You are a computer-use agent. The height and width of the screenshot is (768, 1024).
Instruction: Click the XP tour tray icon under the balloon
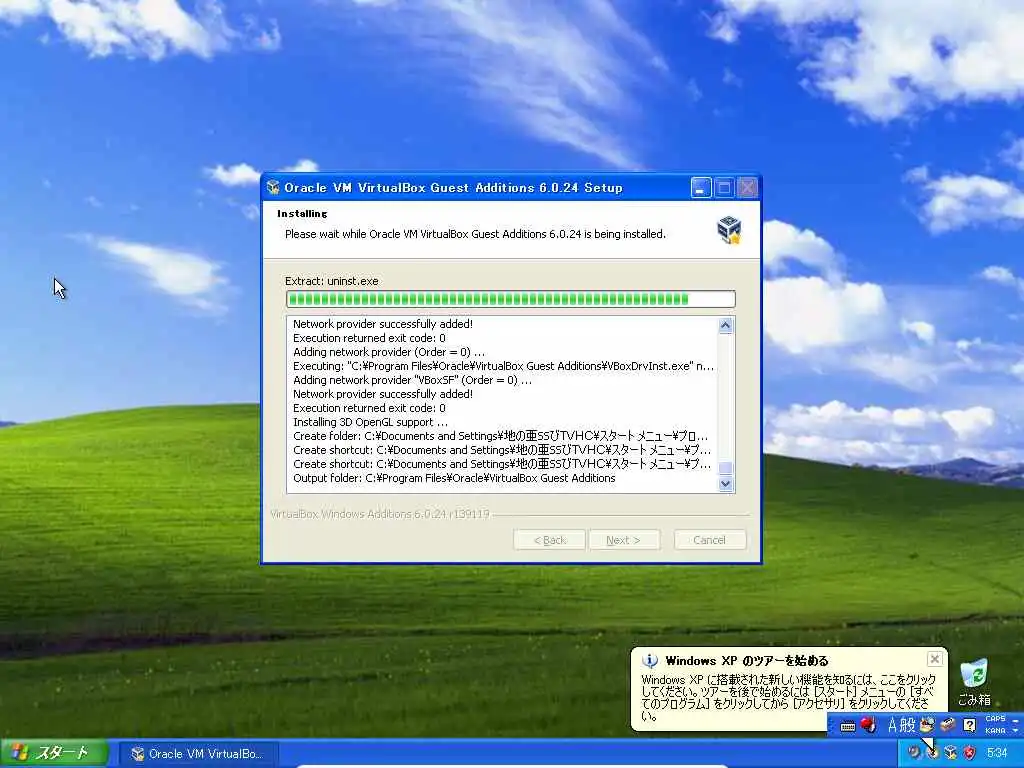(x=933, y=753)
